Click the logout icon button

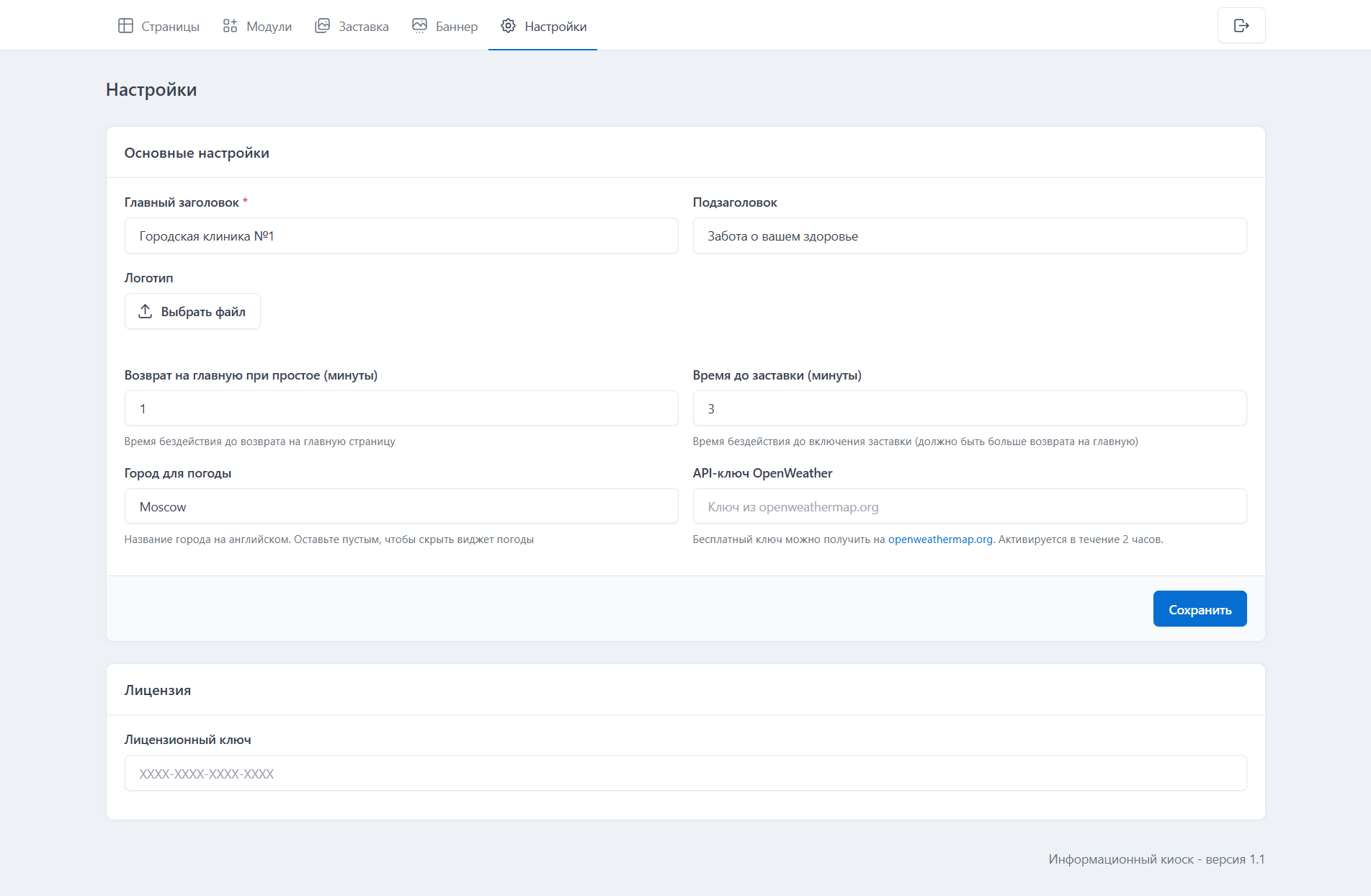1241,25
